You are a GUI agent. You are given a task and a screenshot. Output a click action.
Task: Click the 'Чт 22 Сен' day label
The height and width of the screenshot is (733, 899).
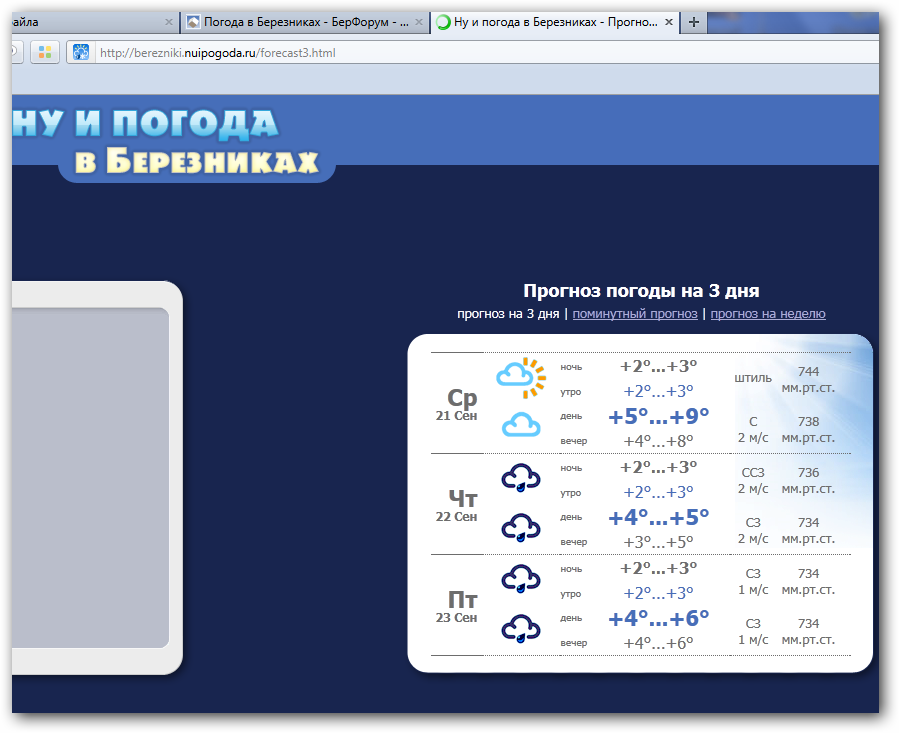tap(457, 505)
